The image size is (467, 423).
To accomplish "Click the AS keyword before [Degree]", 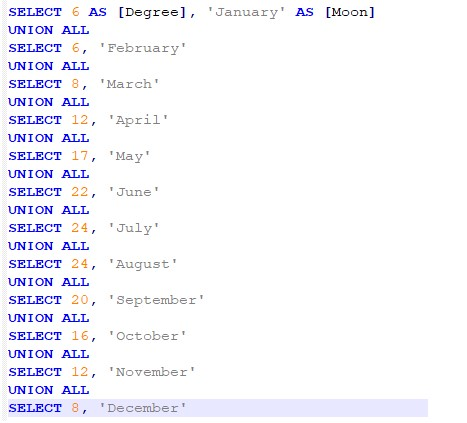I will pos(98,12).
